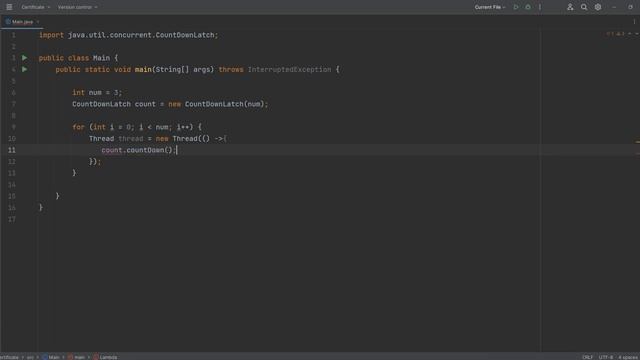
Task: Change UTF-8 file encoding in status bar
Action: click(606, 357)
